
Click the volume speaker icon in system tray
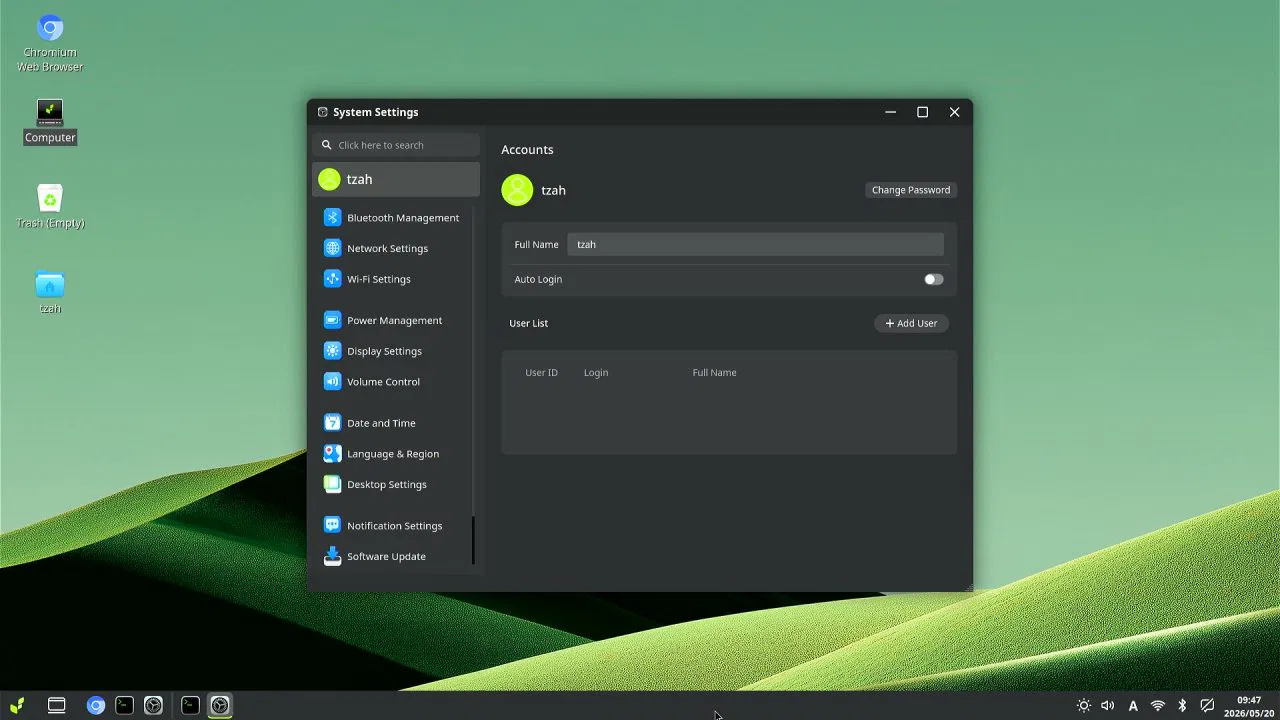click(x=1108, y=706)
